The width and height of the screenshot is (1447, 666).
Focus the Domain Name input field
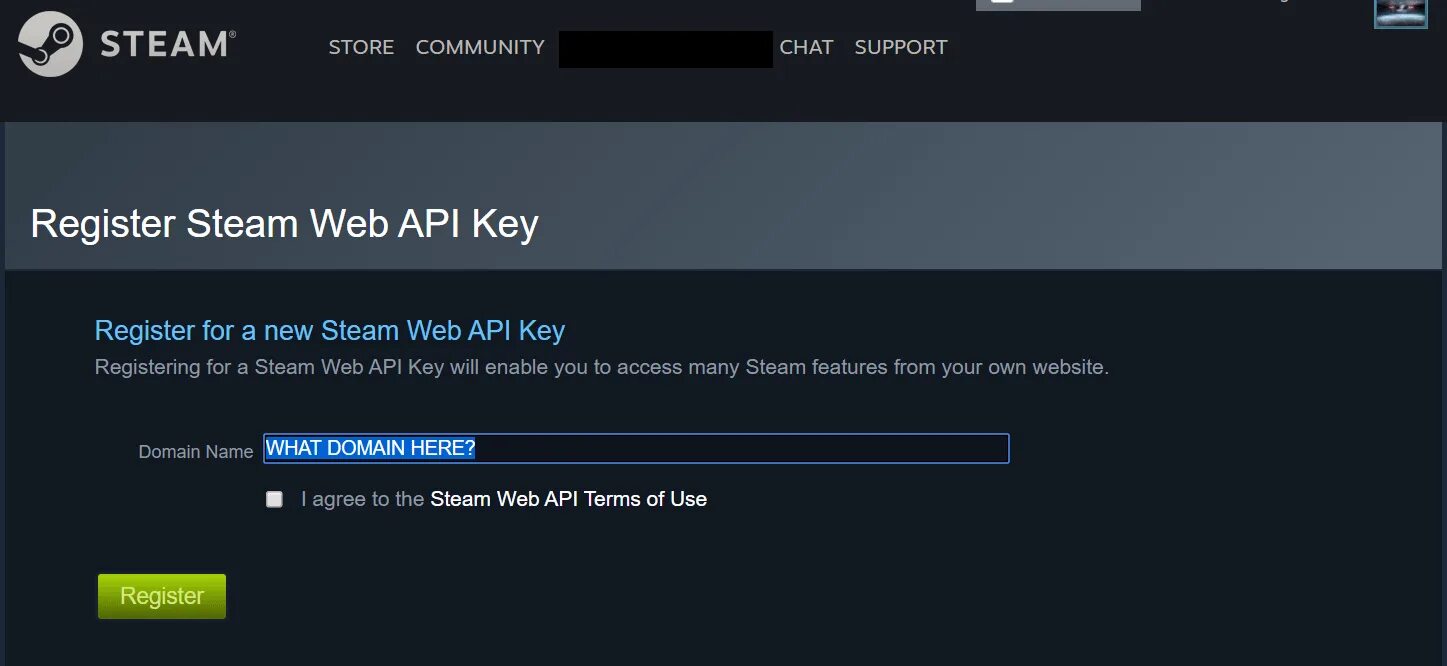pyautogui.click(x=636, y=448)
